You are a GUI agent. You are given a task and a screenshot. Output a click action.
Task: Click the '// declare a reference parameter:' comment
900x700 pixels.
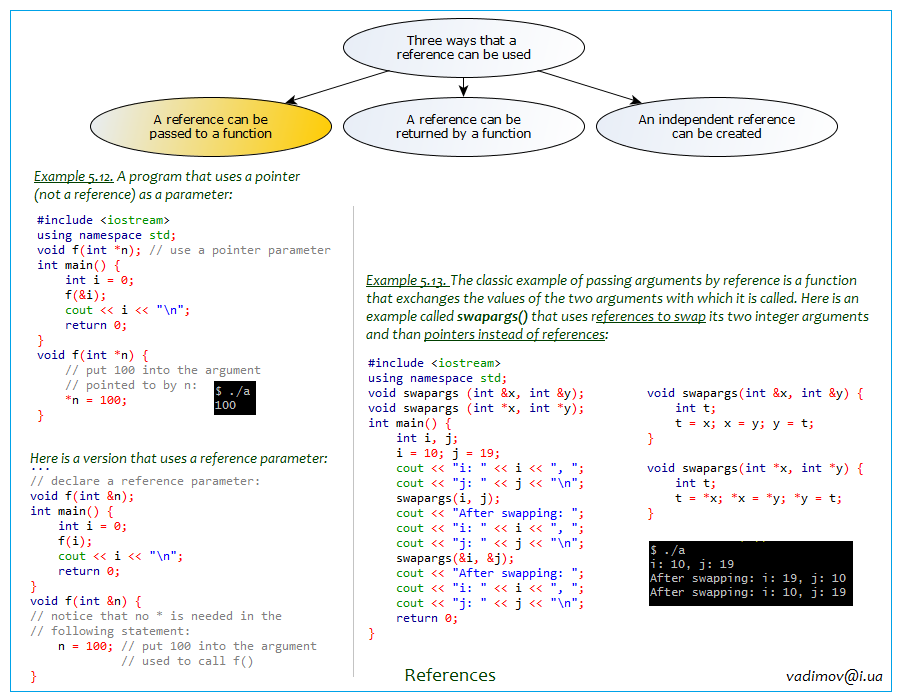(145, 481)
